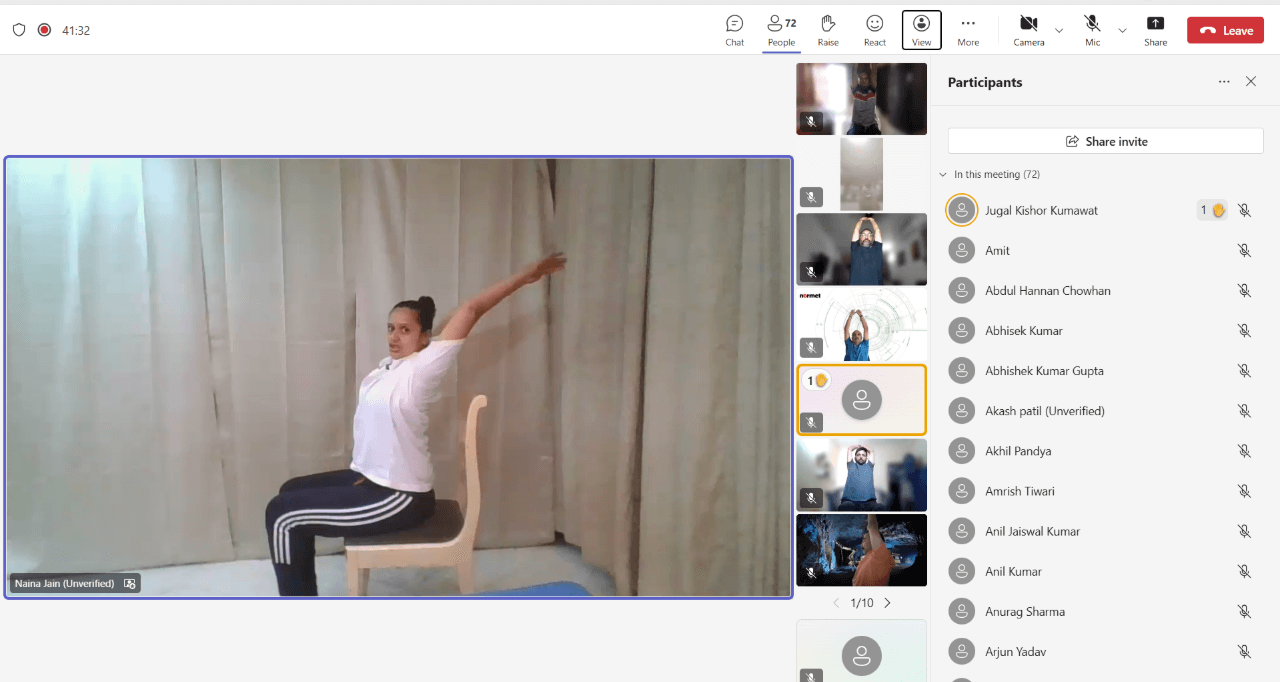1280x682 pixels.
Task: Expand the Mic options dropdown arrow
Action: (x=1122, y=31)
